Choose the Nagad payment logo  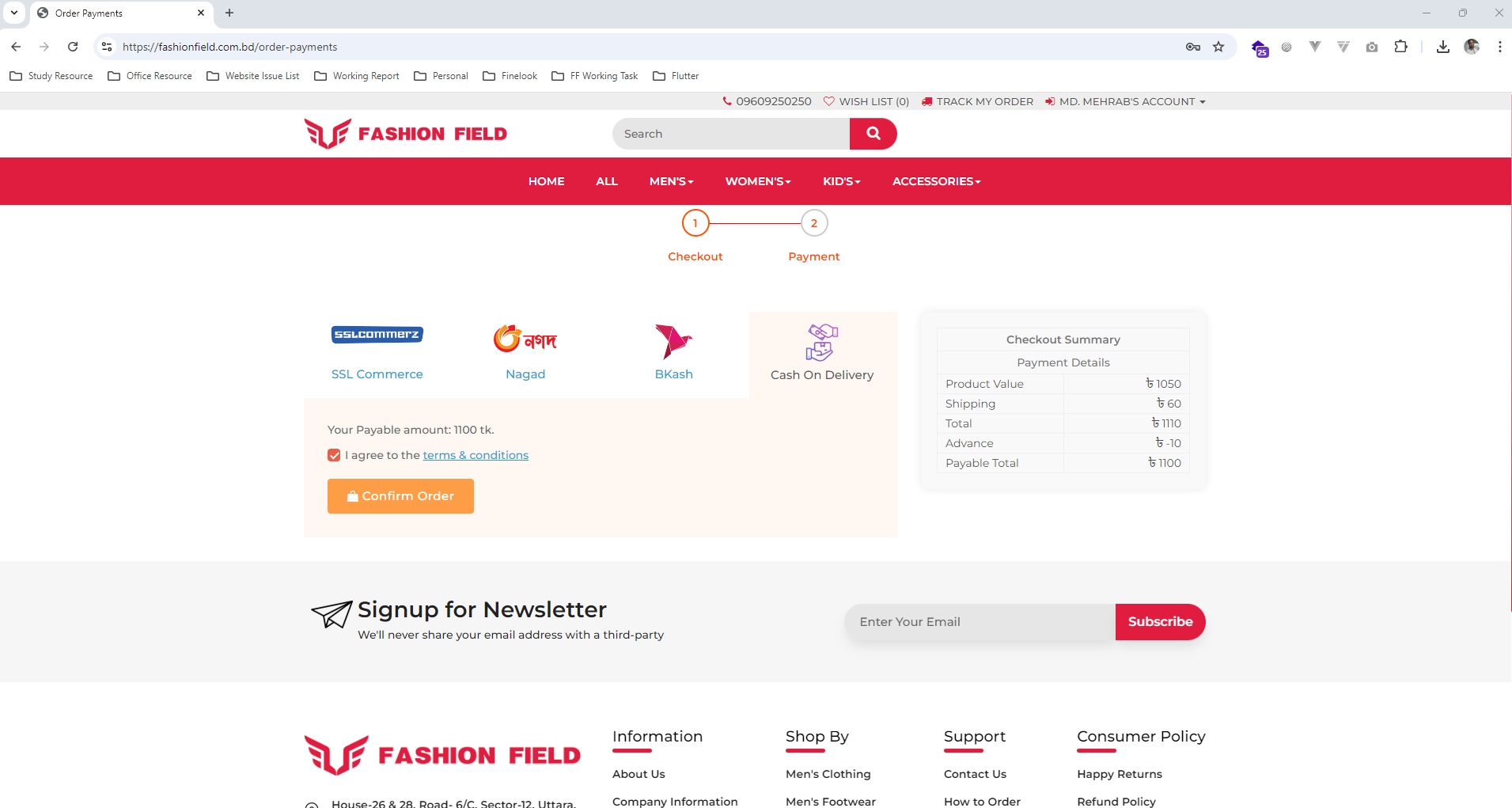(x=525, y=339)
